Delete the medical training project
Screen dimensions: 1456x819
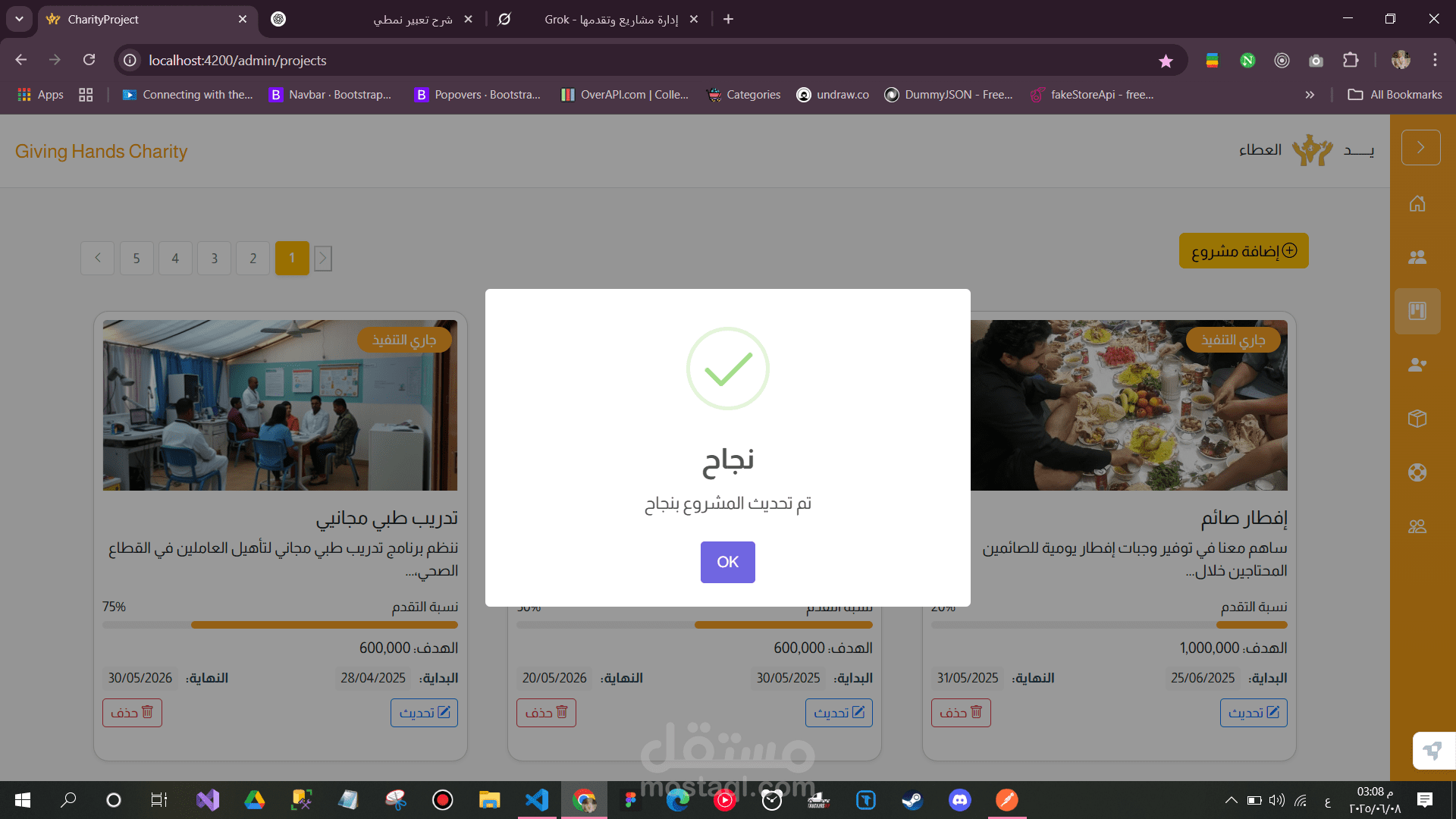pyautogui.click(x=132, y=713)
